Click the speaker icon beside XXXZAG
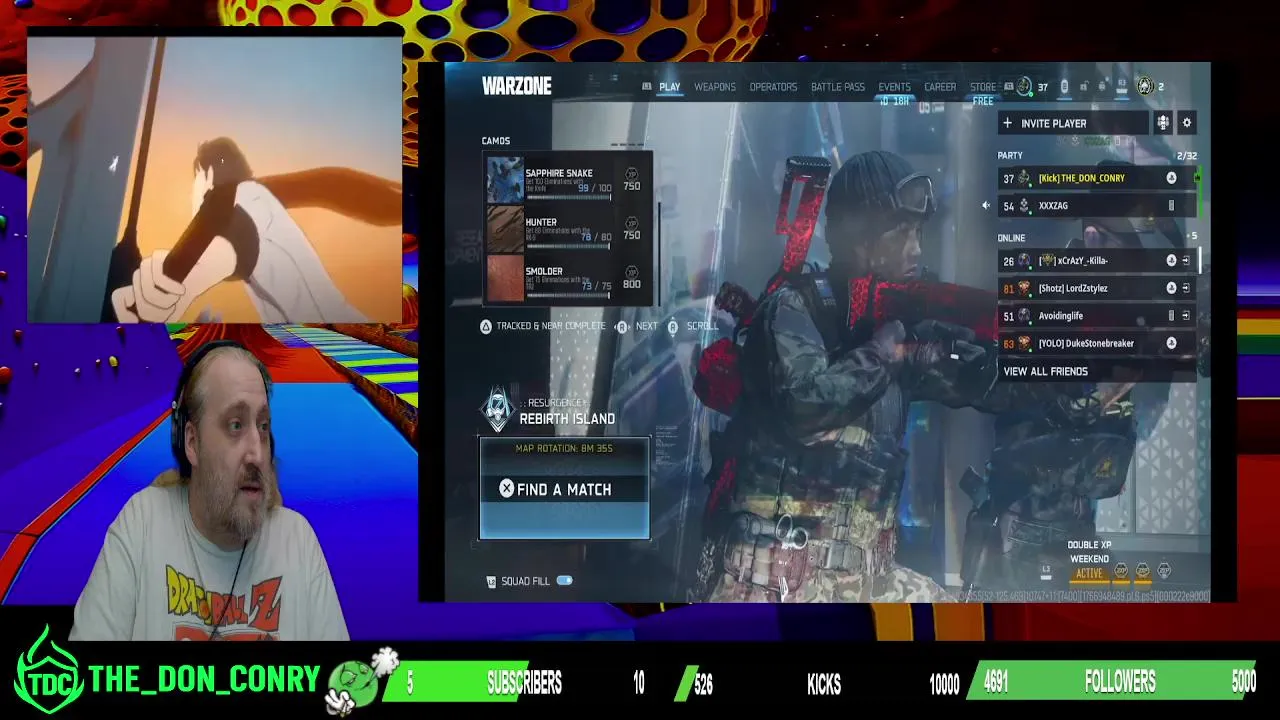1280x720 pixels. [986, 205]
